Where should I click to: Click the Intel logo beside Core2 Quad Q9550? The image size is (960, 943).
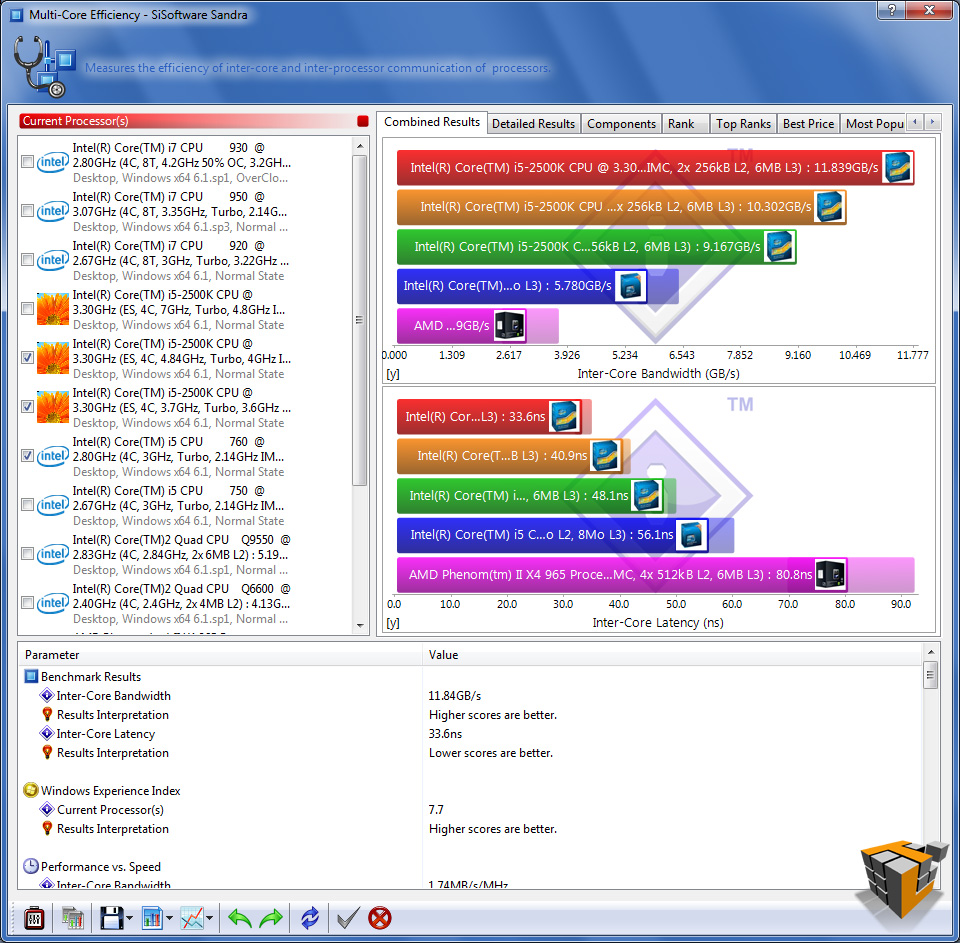pos(53,554)
